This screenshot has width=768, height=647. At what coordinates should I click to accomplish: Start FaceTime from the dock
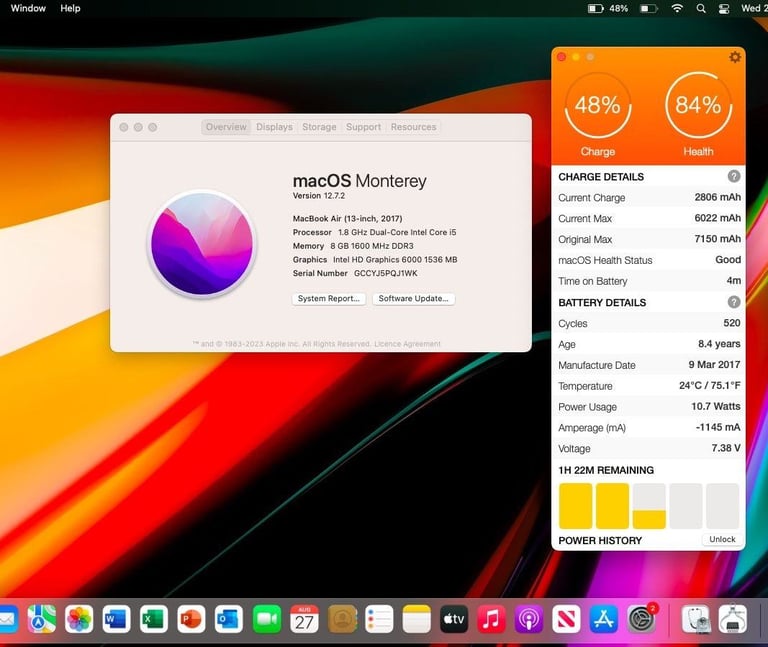266,619
